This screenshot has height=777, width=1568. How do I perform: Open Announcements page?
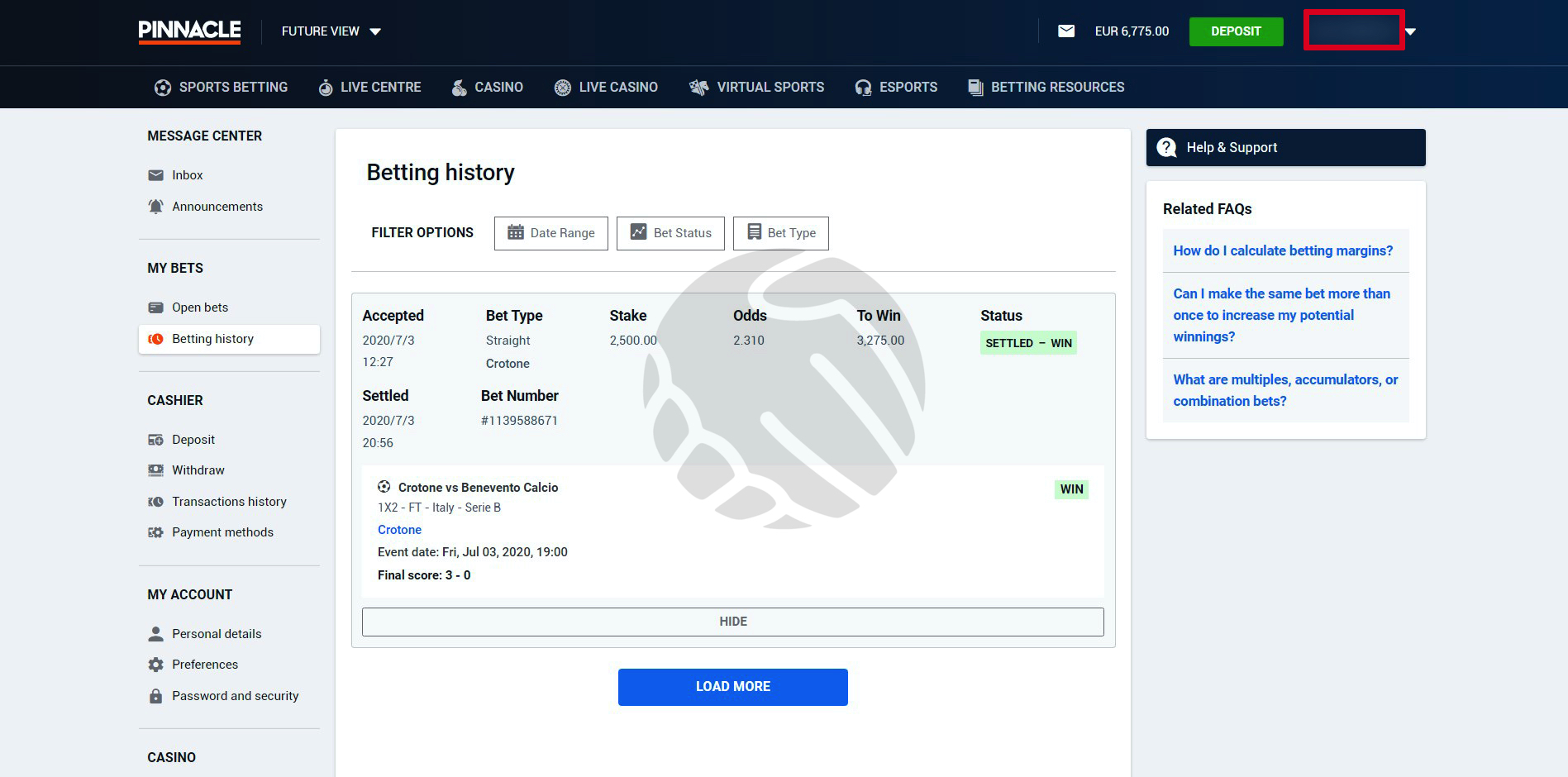(217, 207)
